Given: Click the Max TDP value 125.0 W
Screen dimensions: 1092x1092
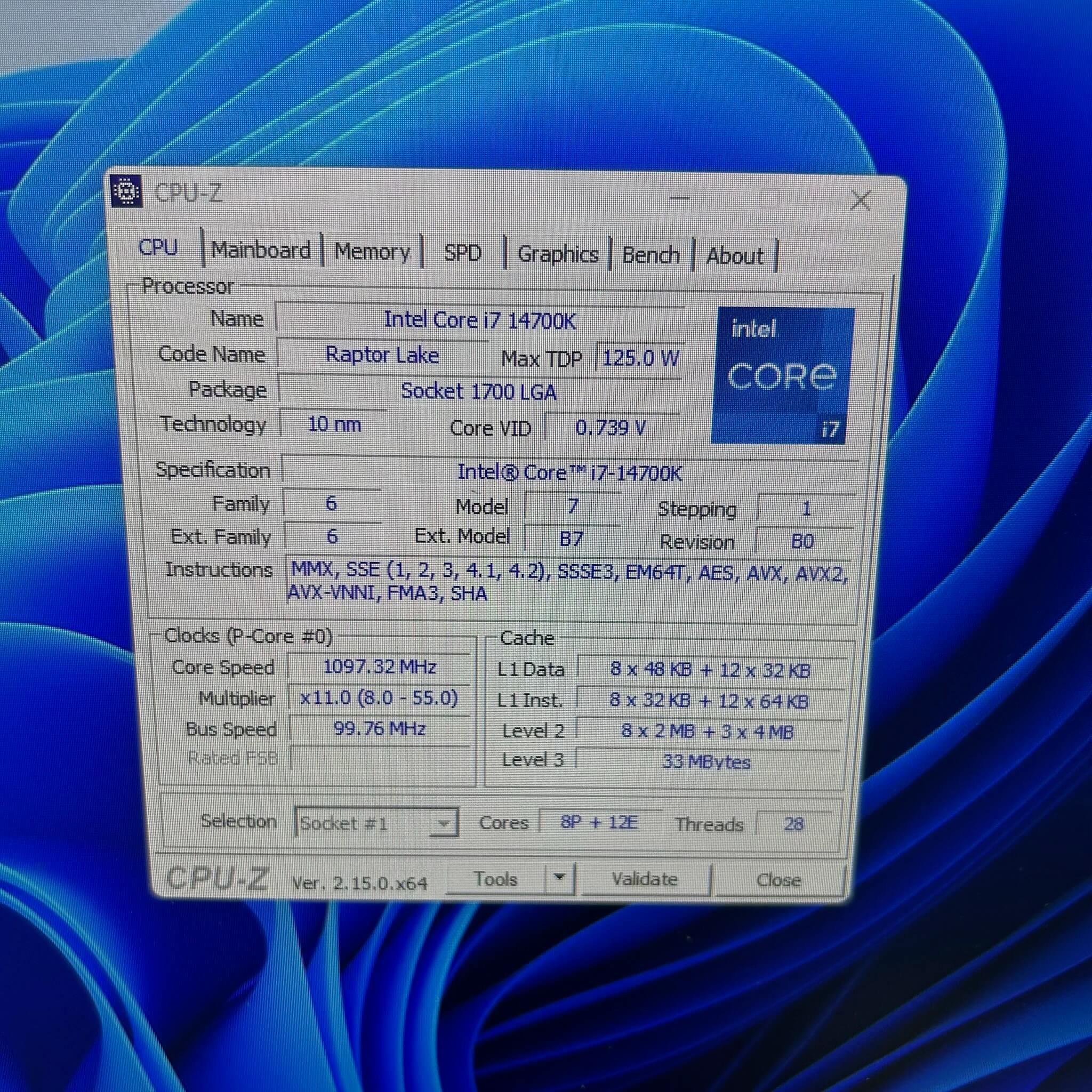Looking at the screenshot, I should (640, 358).
